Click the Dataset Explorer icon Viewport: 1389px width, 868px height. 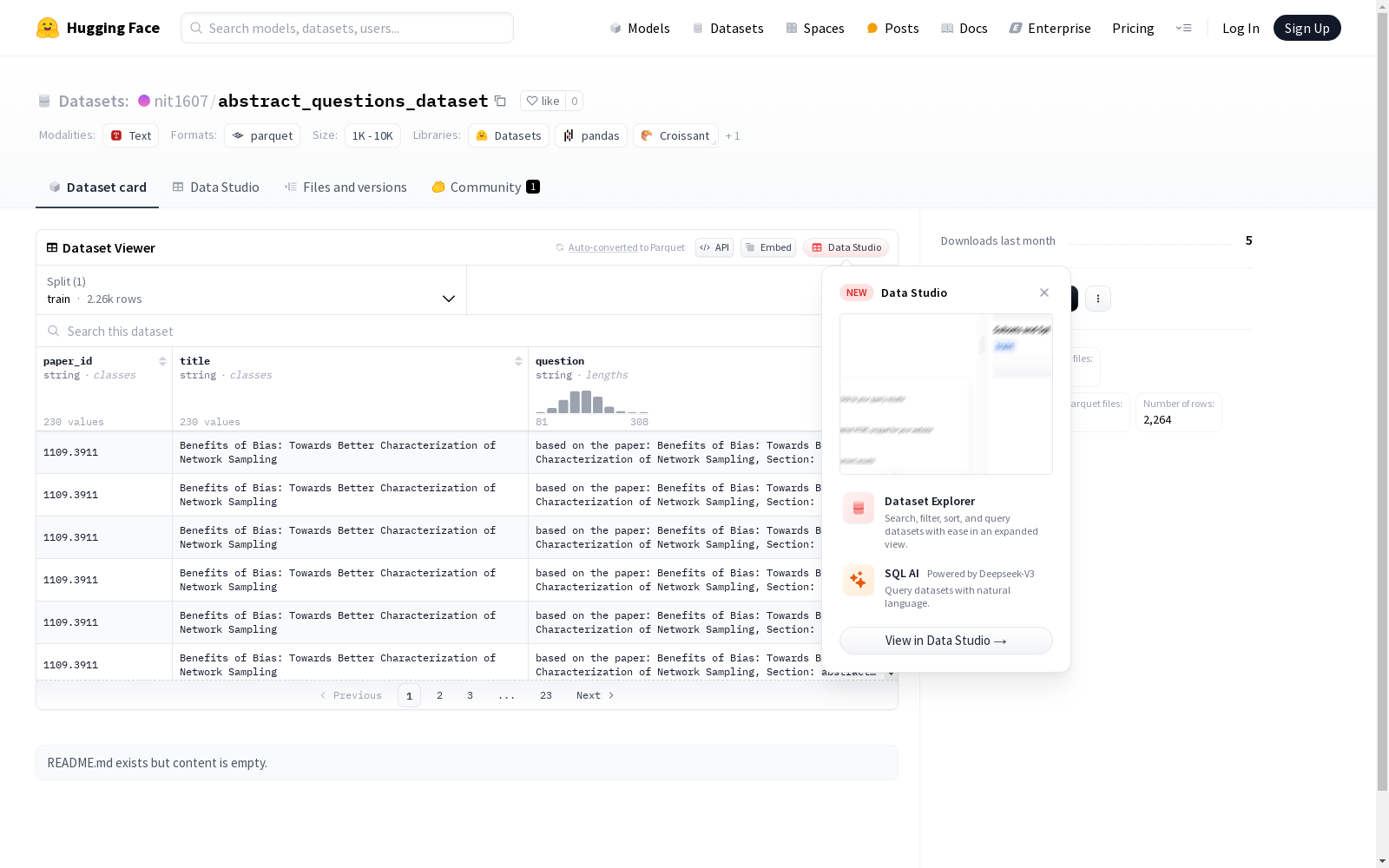click(859, 509)
